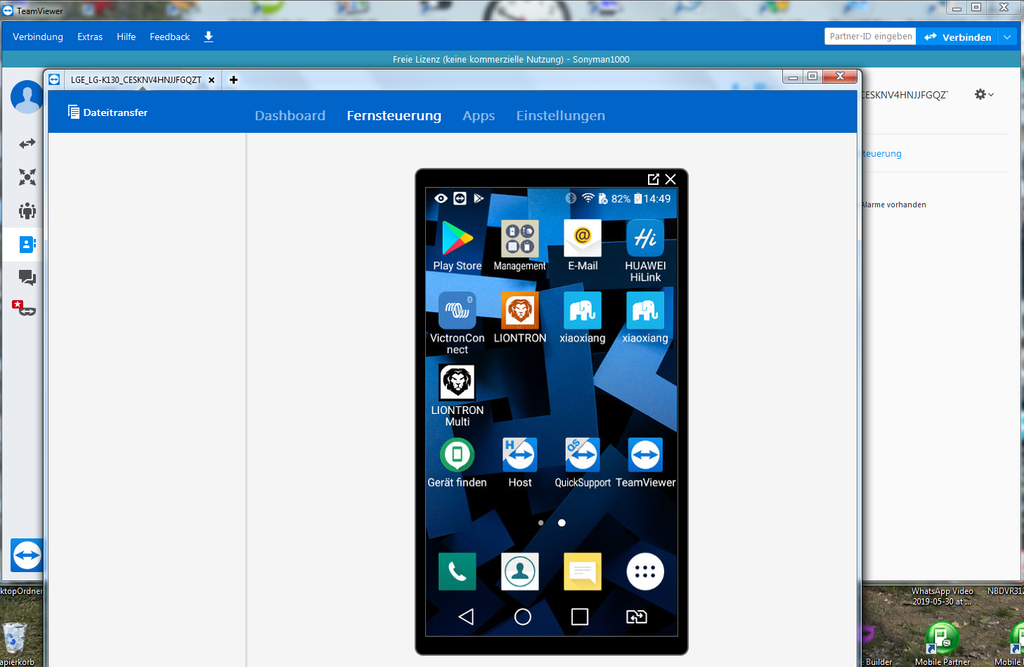This screenshot has width=1024, height=667.
Task: Close the LGE_LG-K130 session tab
Action: (x=212, y=80)
